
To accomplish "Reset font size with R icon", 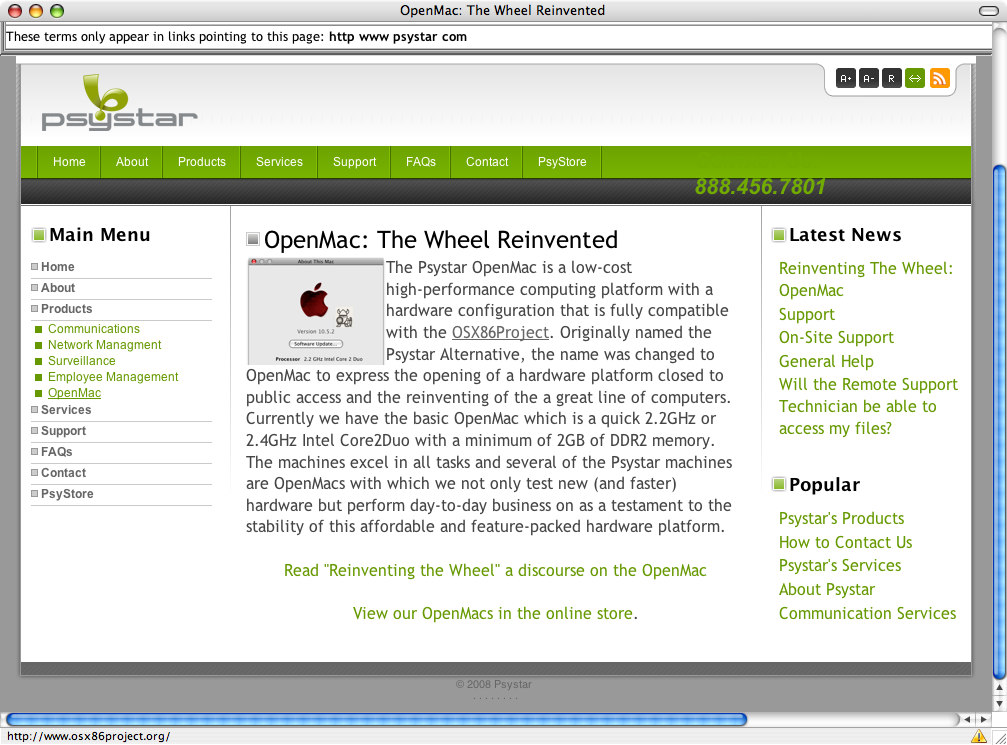I will click(891, 78).
